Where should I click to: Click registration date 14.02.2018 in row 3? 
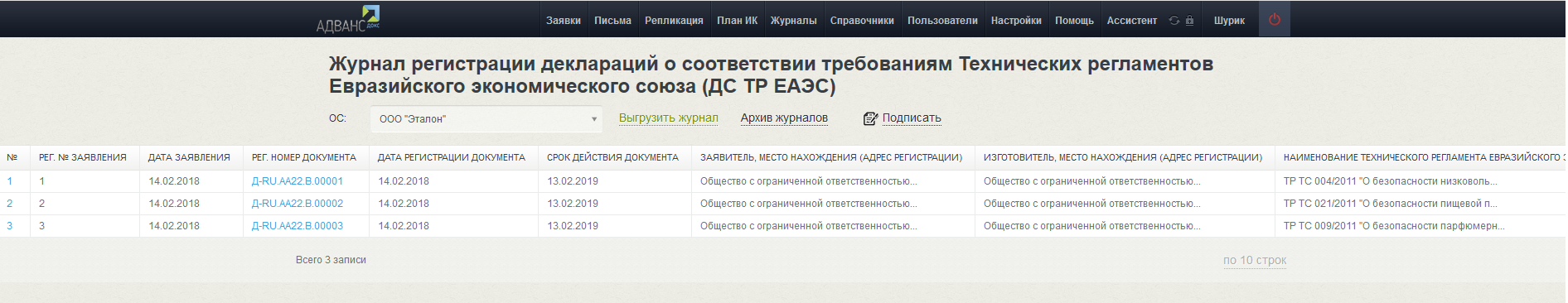[x=404, y=226]
